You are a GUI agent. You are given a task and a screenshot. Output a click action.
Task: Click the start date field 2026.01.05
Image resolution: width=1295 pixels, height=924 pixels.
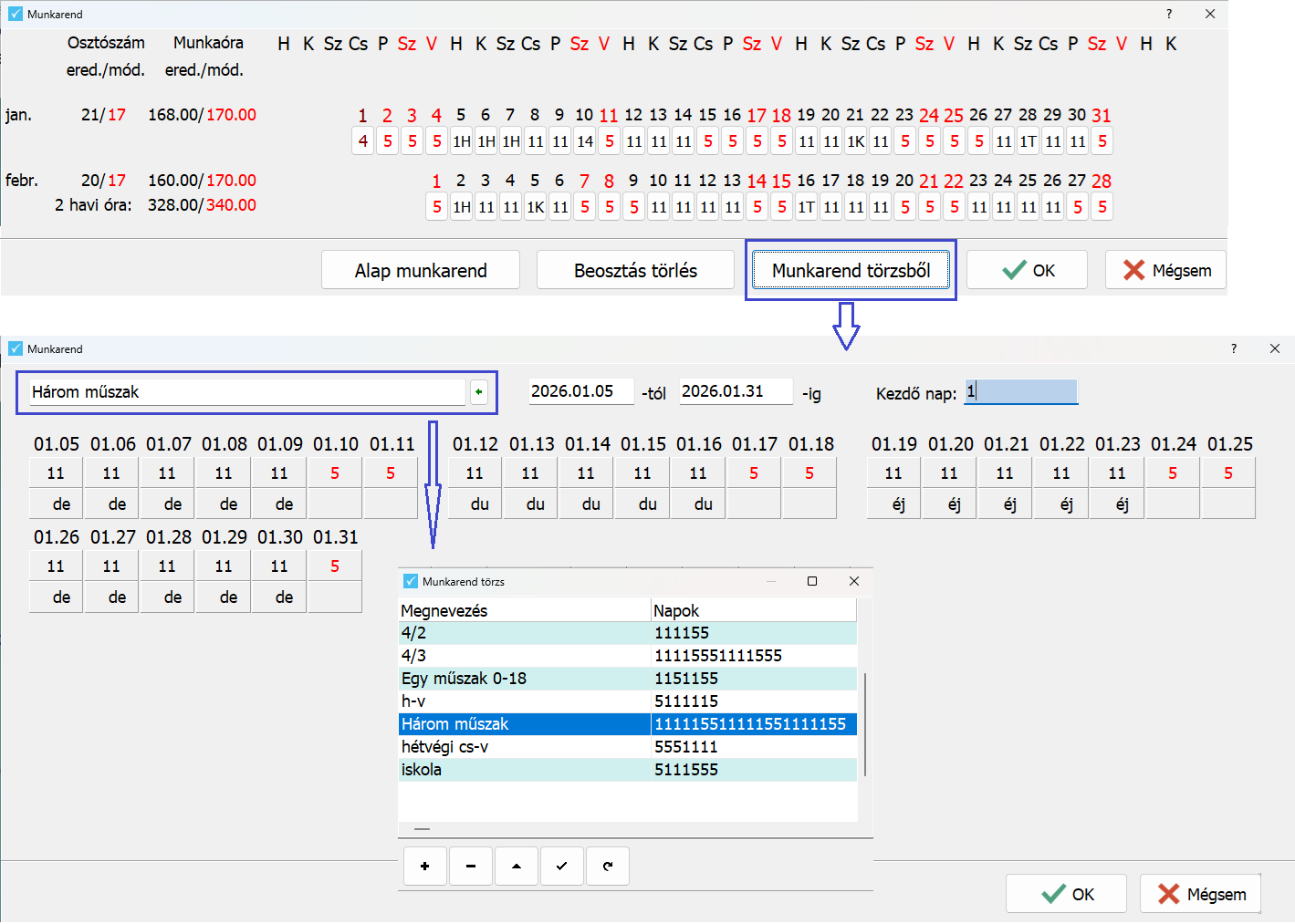pos(580,391)
